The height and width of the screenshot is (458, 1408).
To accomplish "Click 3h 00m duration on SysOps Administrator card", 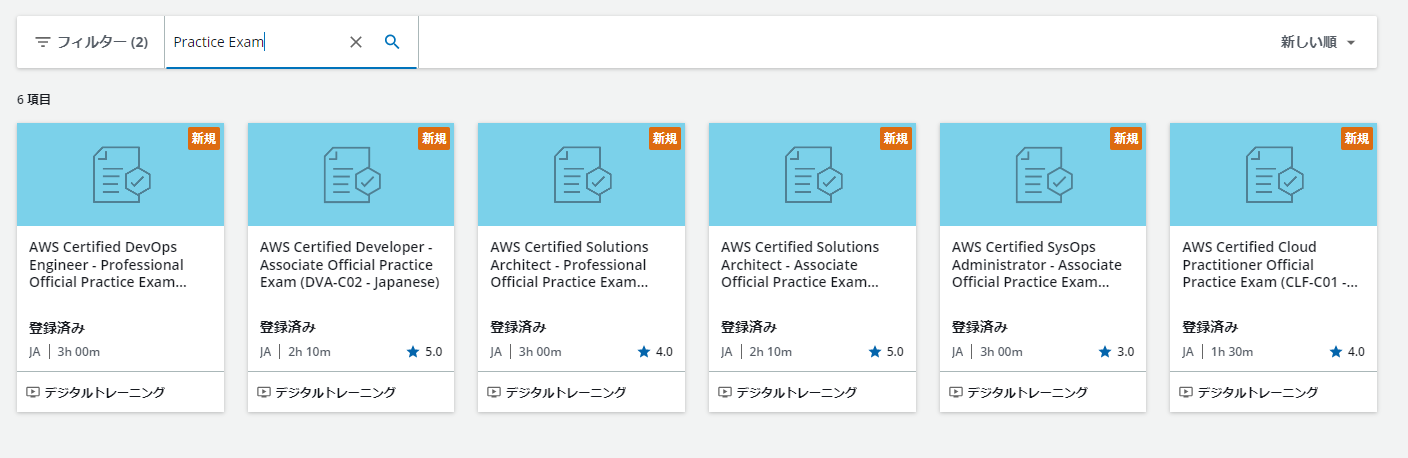I will pos(1002,352).
